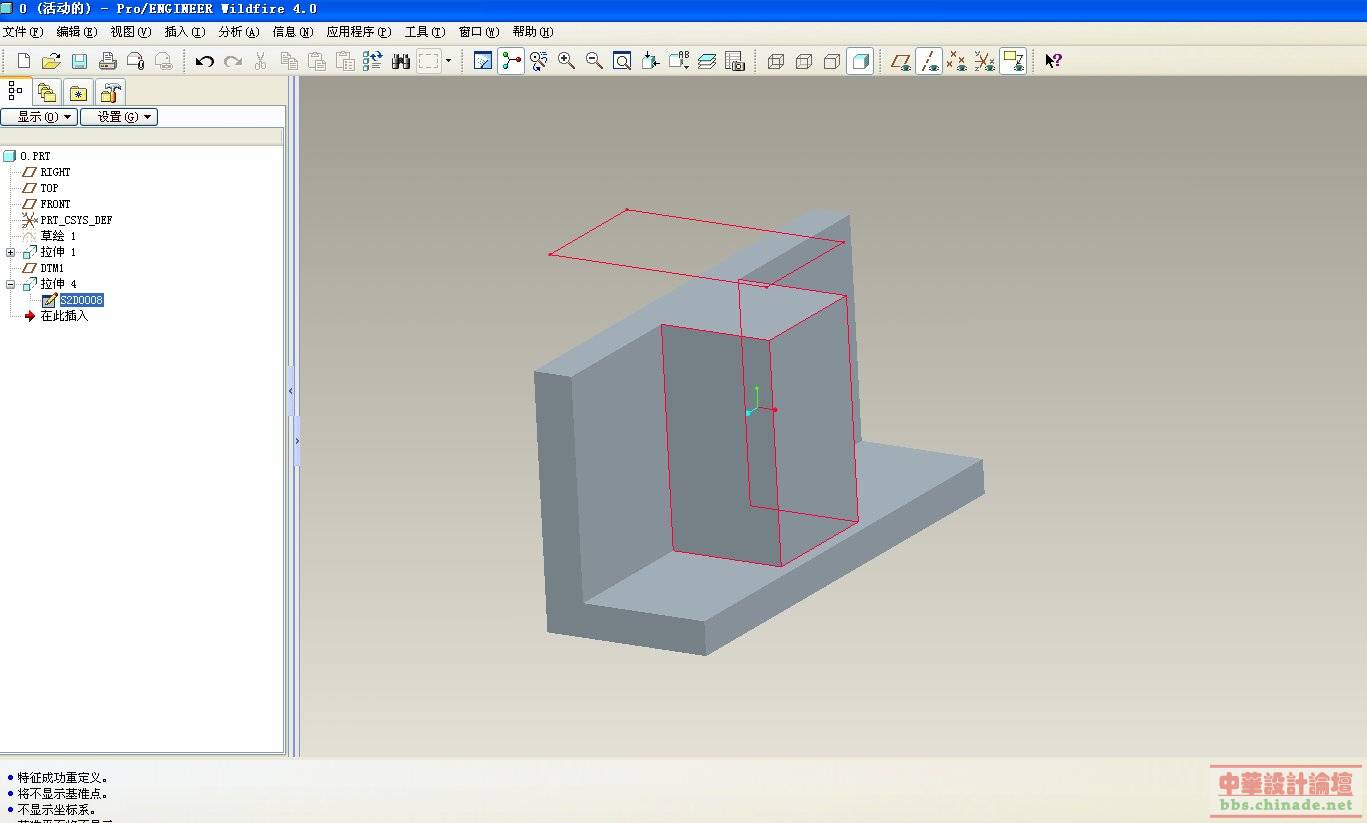Viewport: 1367px width, 823px height.
Task: Open Paste Special
Action: [x=345, y=61]
